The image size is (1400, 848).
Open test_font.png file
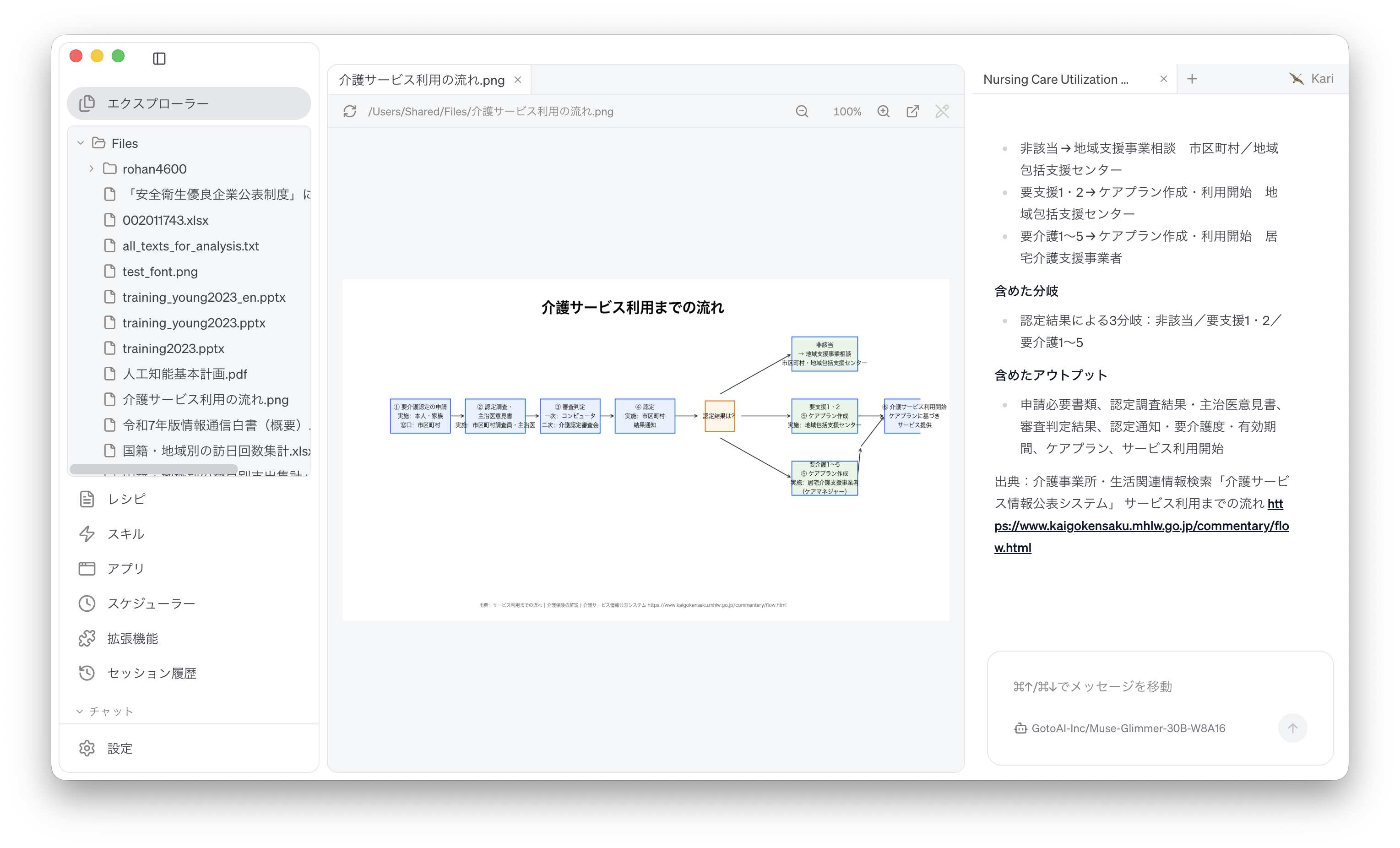coord(160,271)
